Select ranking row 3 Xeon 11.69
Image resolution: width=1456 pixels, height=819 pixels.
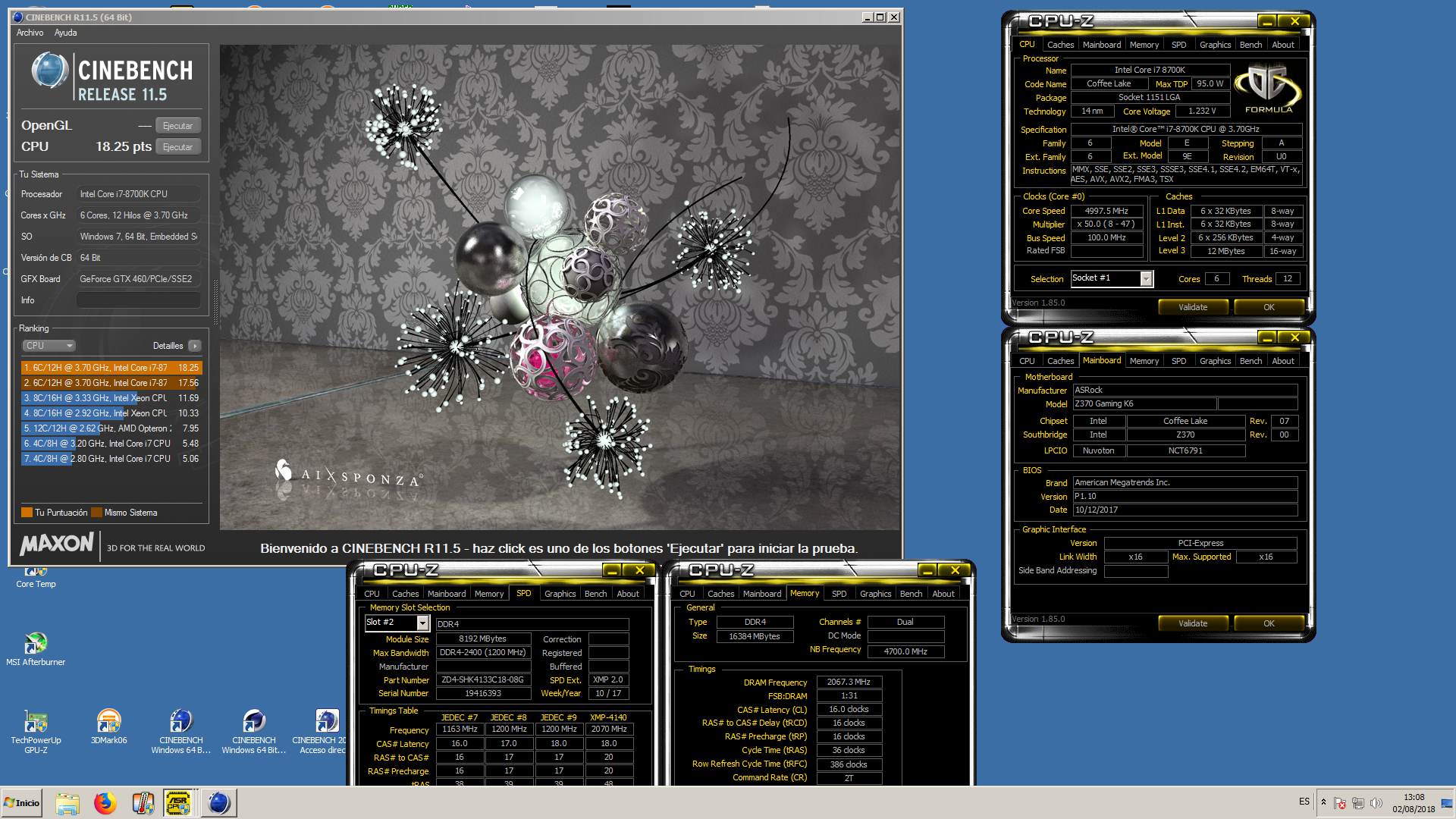pos(111,398)
